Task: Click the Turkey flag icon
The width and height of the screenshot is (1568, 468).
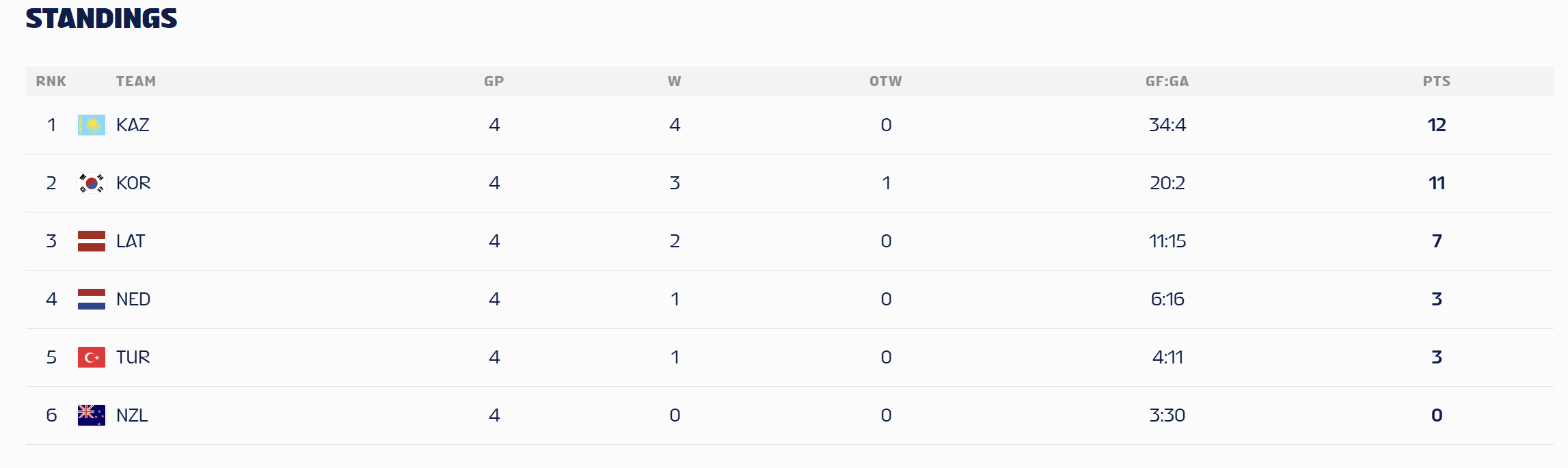Action: [92, 357]
